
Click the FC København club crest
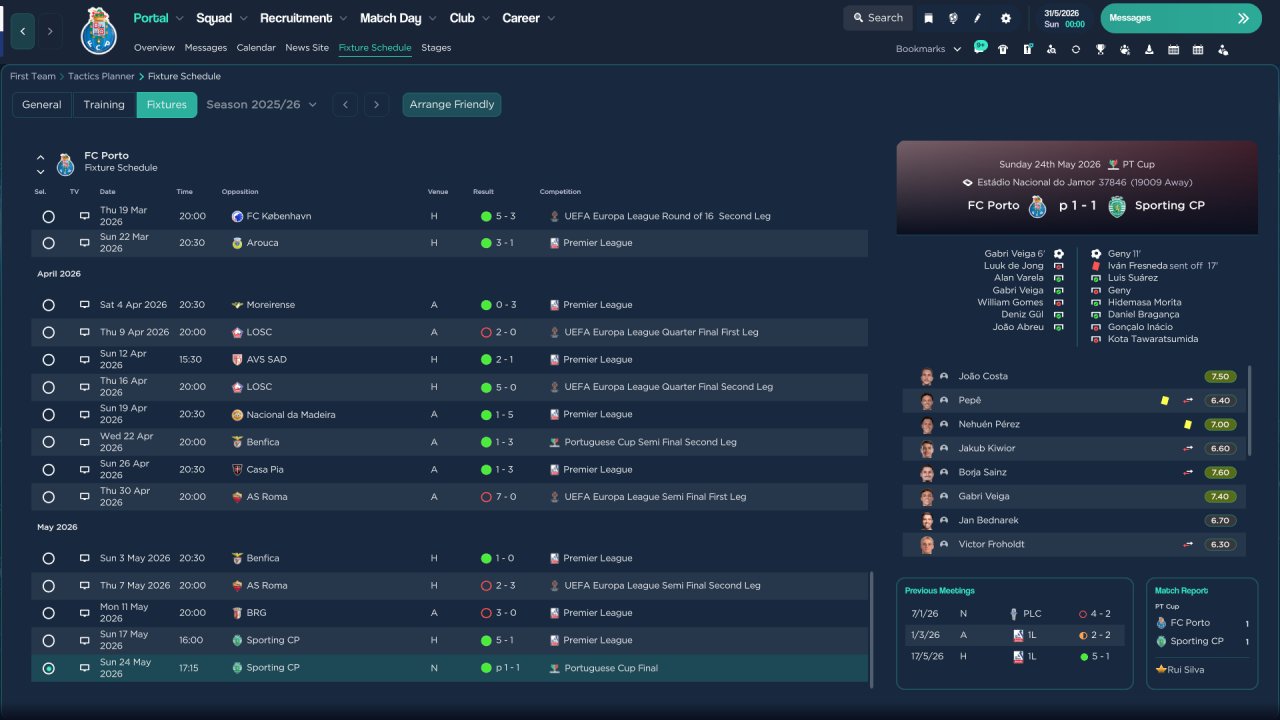[x=237, y=216]
